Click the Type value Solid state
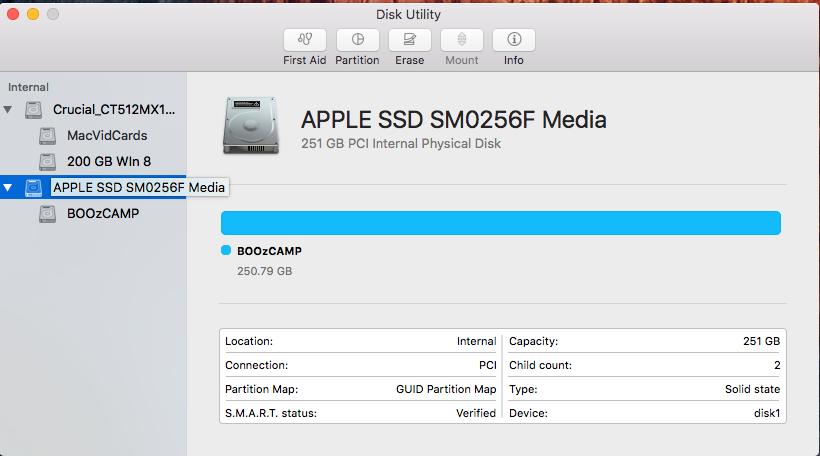Image resolution: width=820 pixels, height=456 pixels. (753, 390)
